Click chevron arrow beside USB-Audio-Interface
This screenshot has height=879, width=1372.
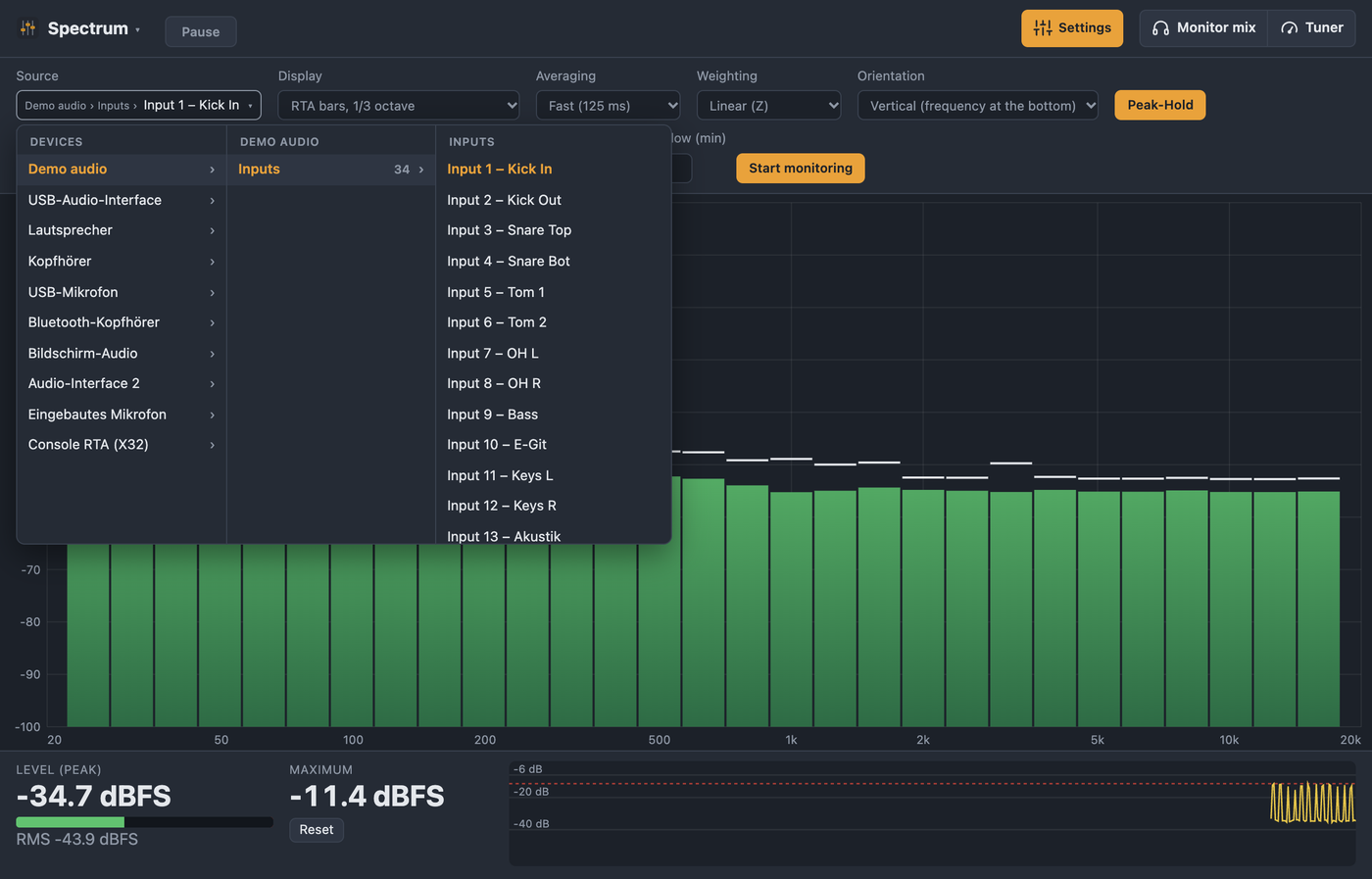212,200
